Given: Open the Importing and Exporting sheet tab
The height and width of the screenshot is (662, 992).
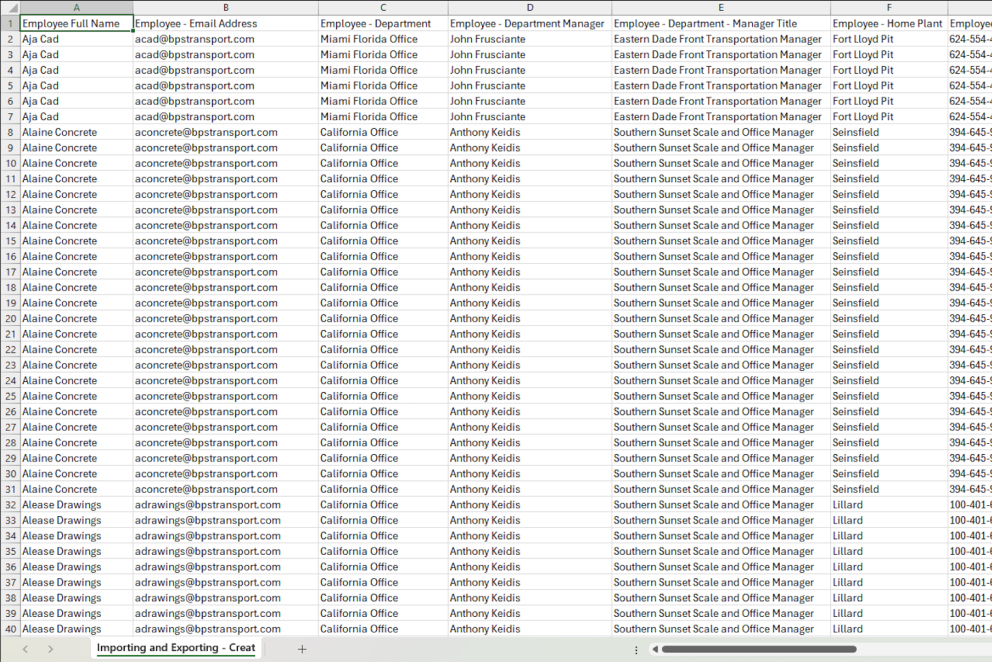Looking at the screenshot, I should click(175, 648).
